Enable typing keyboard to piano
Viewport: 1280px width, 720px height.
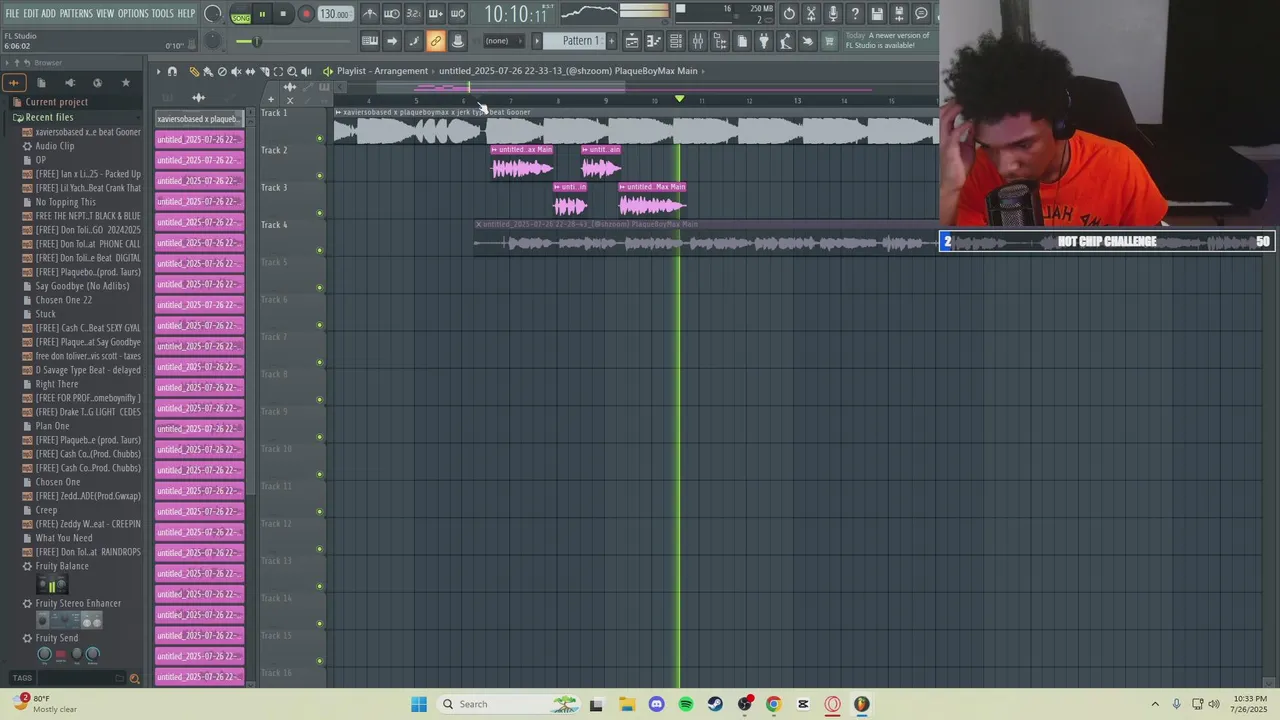click(370, 41)
